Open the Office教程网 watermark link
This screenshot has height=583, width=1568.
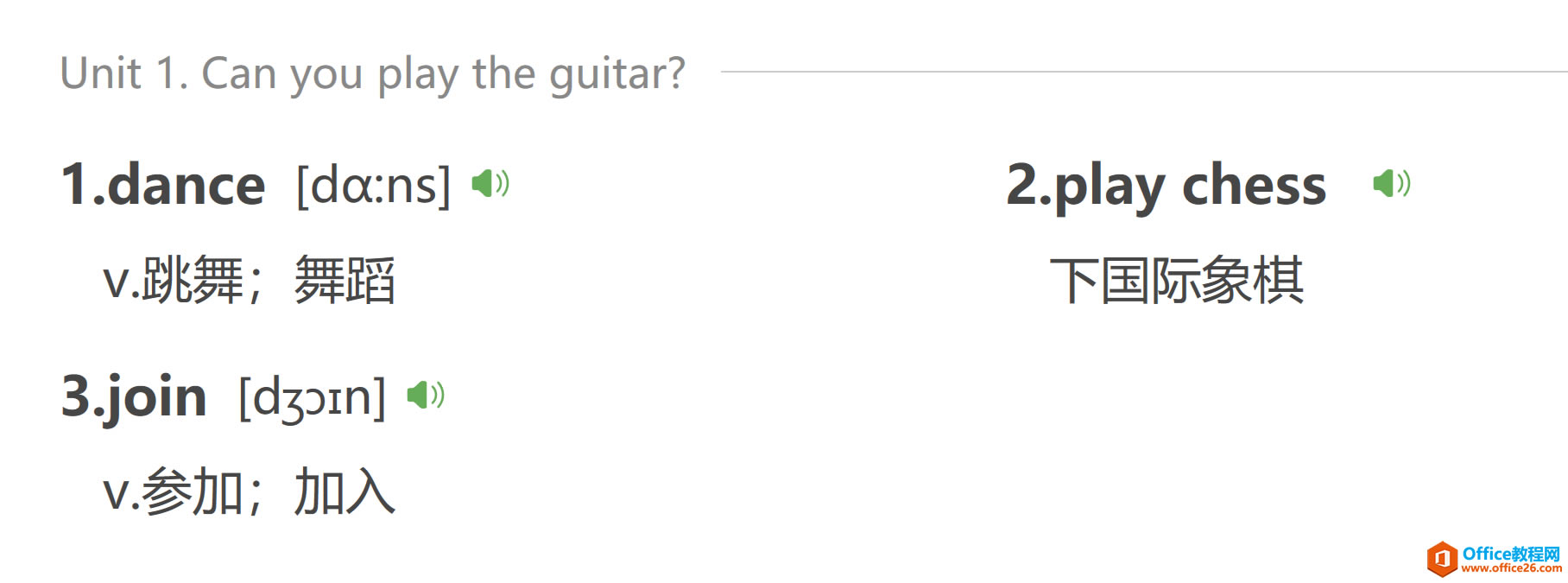1512,554
